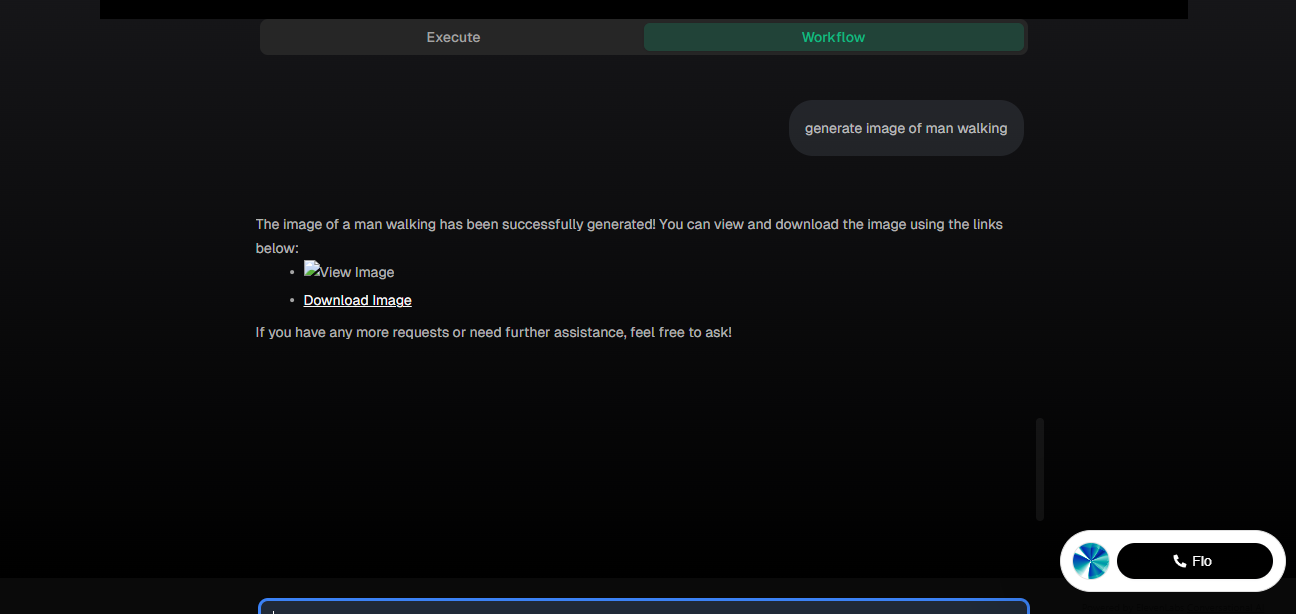Click the 'successfully generated' response paragraph

click(629, 236)
